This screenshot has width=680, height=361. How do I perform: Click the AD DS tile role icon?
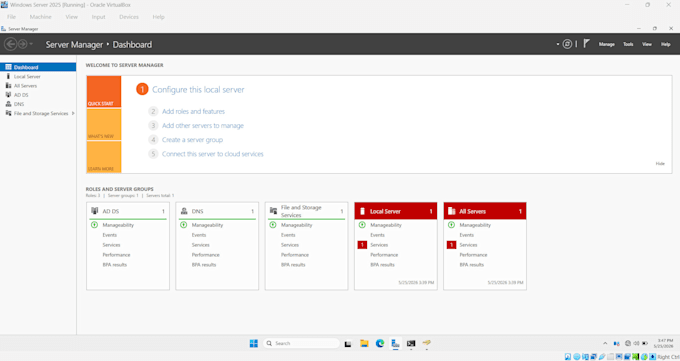coord(95,211)
